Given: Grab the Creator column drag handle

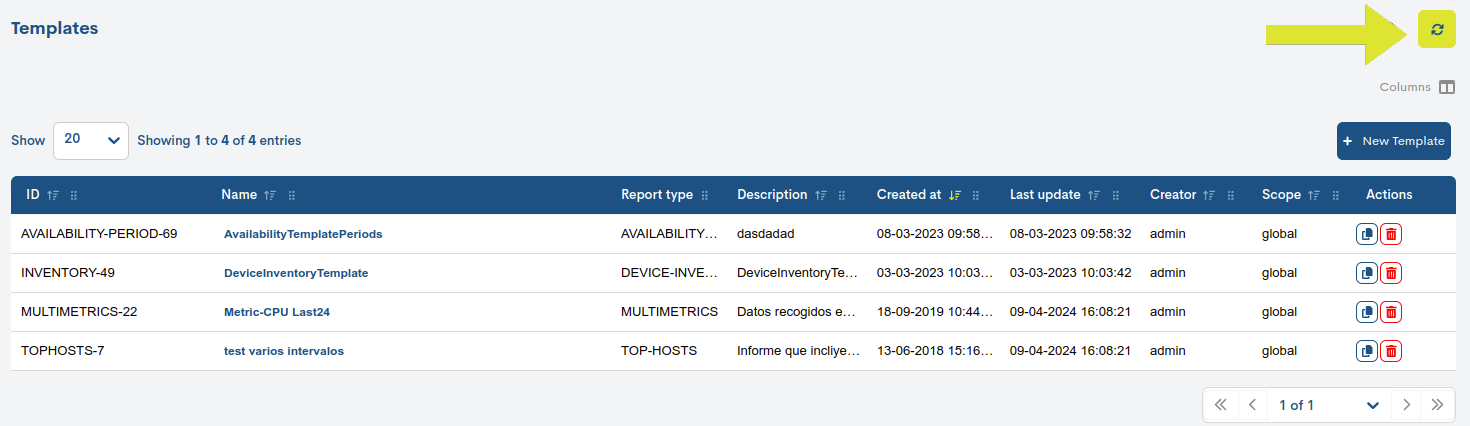Looking at the screenshot, I should [x=1230, y=195].
